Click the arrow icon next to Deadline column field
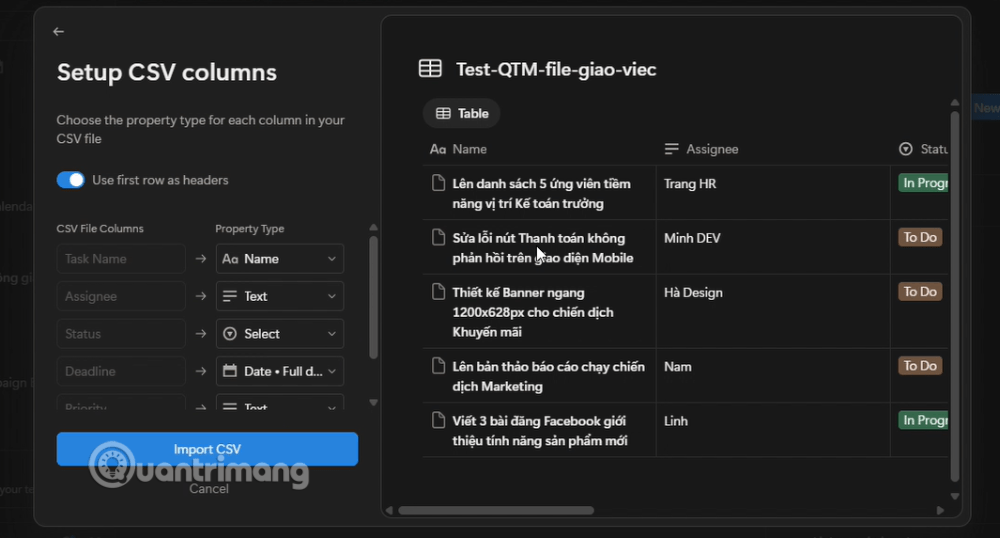Image resolution: width=1000 pixels, height=538 pixels. coord(201,371)
